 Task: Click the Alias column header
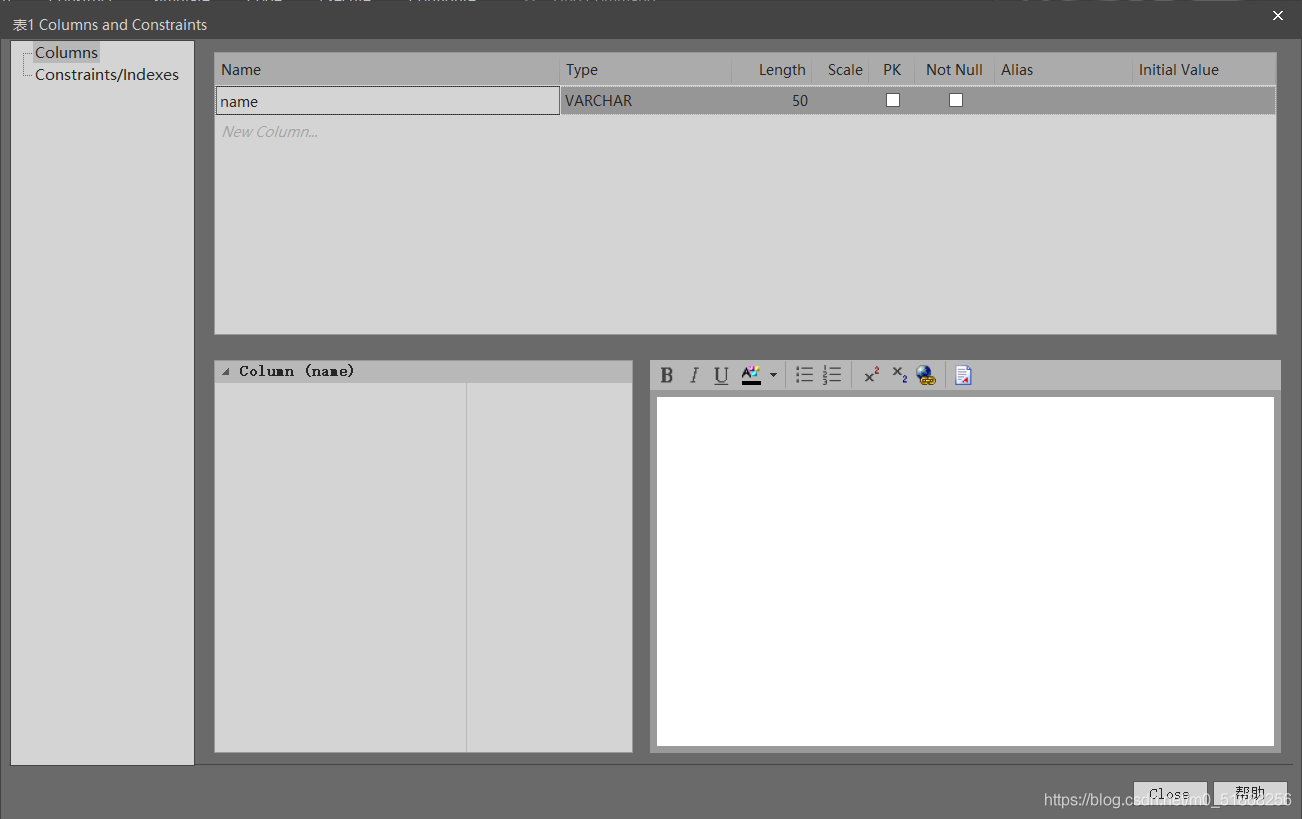(1063, 70)
